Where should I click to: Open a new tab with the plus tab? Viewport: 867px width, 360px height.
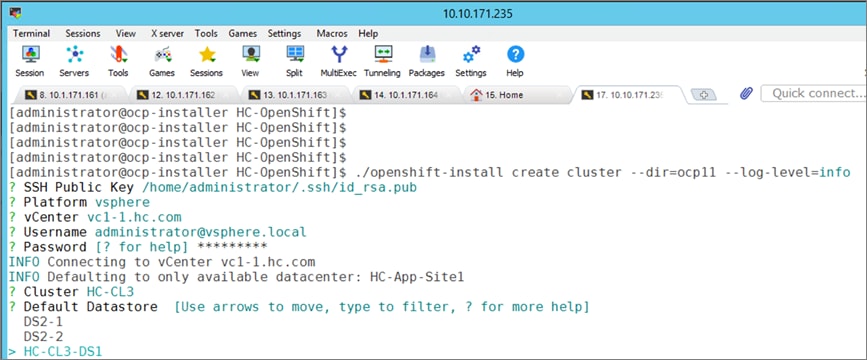(703, 95)
